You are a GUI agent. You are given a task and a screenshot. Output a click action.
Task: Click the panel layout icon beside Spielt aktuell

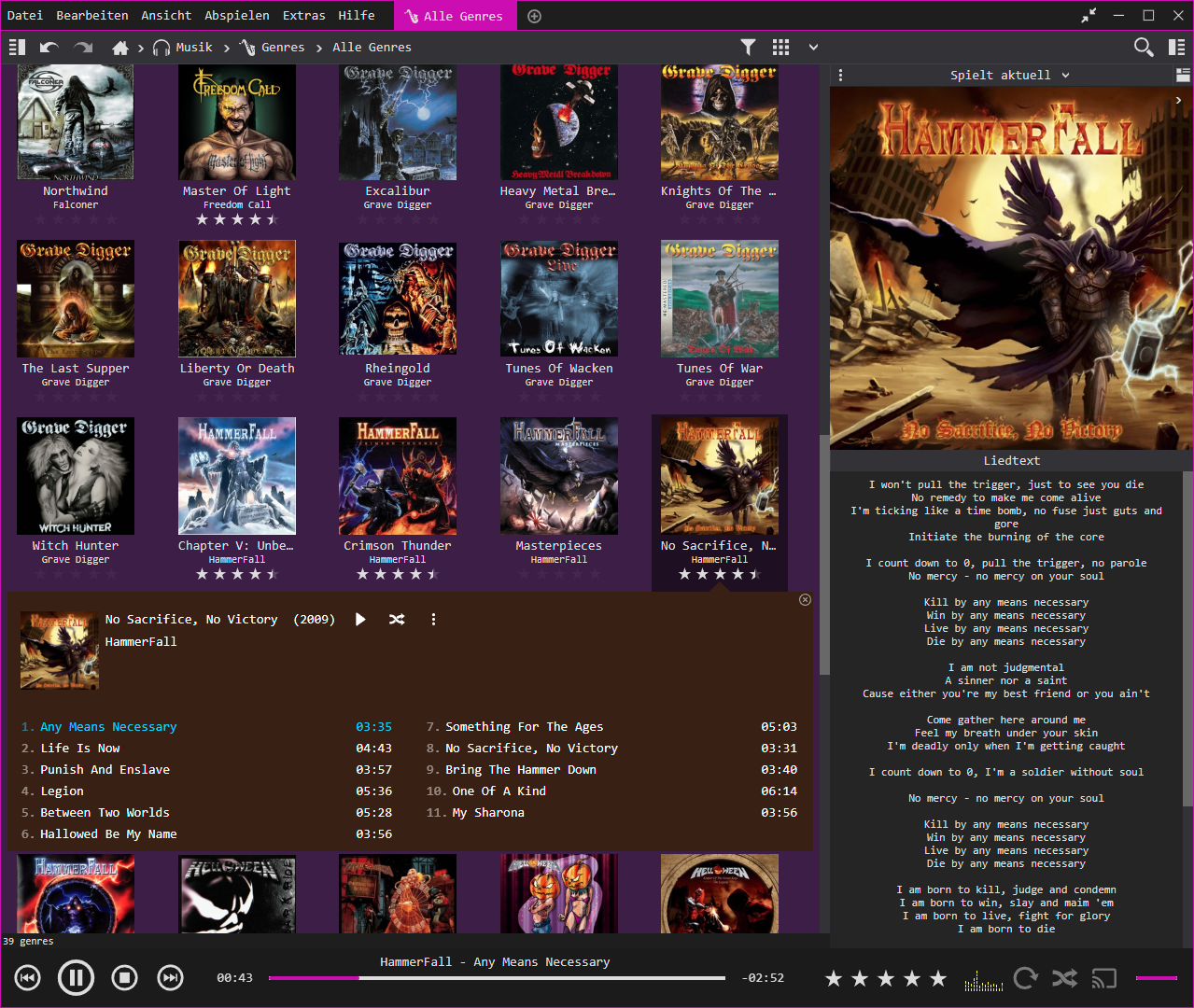pos(1183,76)
